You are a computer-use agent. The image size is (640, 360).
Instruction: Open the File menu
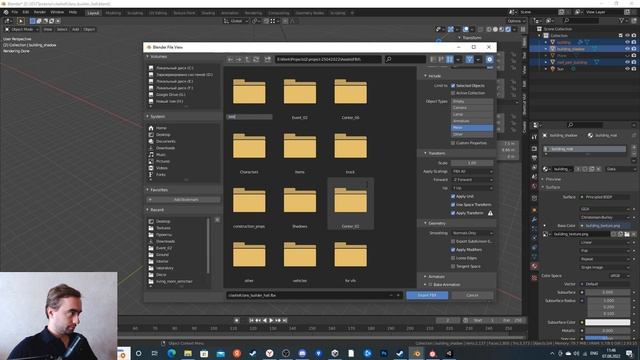coord(15,12)
